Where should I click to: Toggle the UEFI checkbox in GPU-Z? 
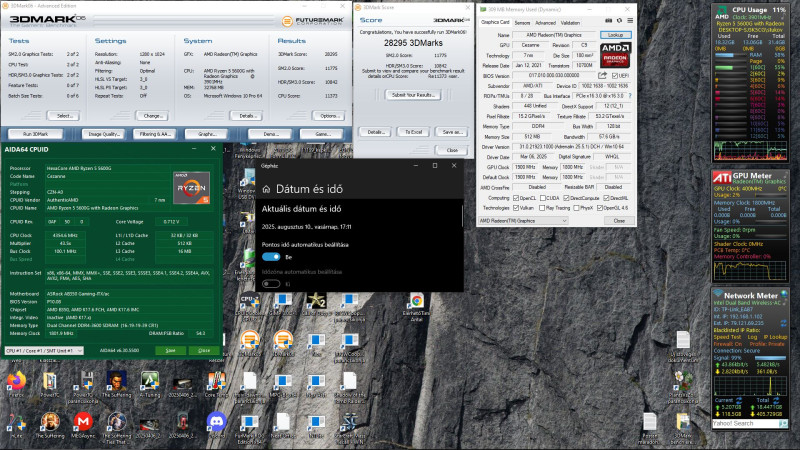pyautogui.click(x=615, y=76)
